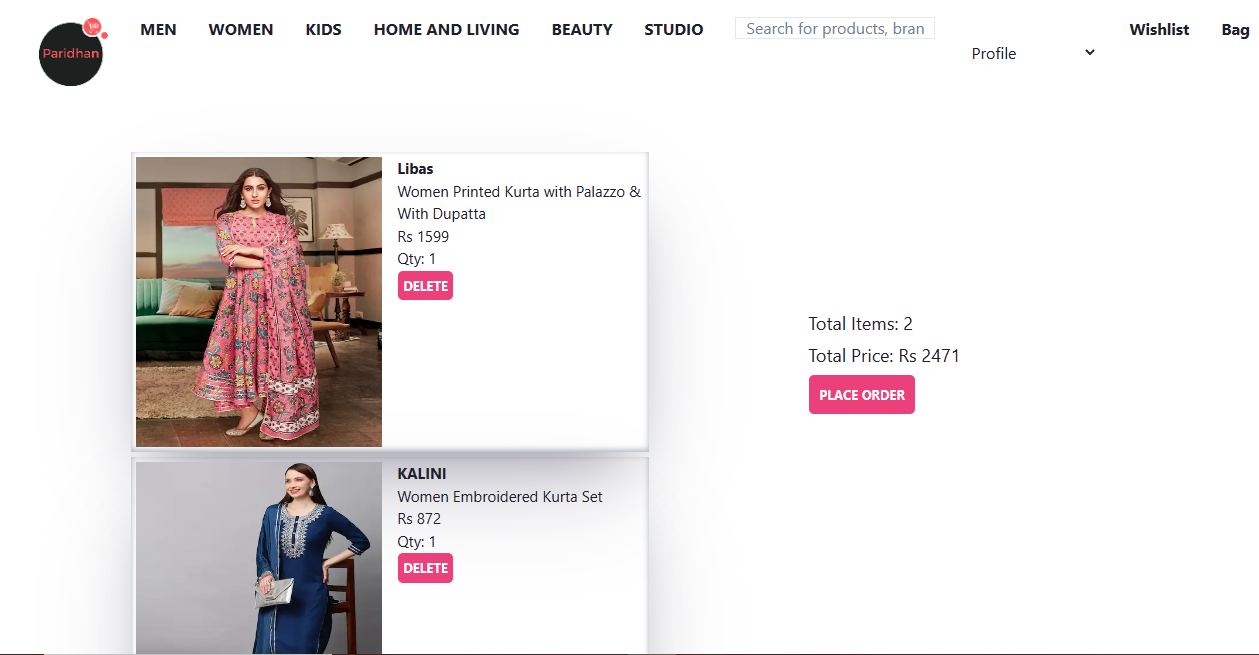Click 'Women Embroidered Kurta Set' title
This screenshot has height=655, width=1259.
point(500,497)
